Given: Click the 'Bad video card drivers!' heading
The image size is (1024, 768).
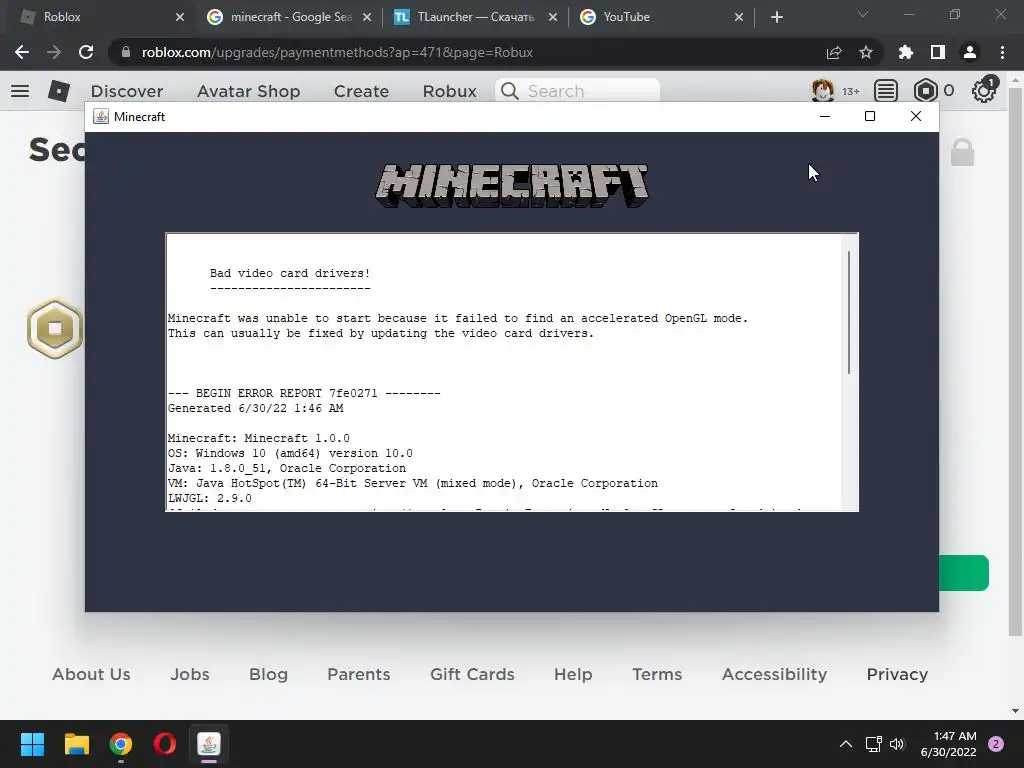Looking at the screenshot, I should click(290, 273).
